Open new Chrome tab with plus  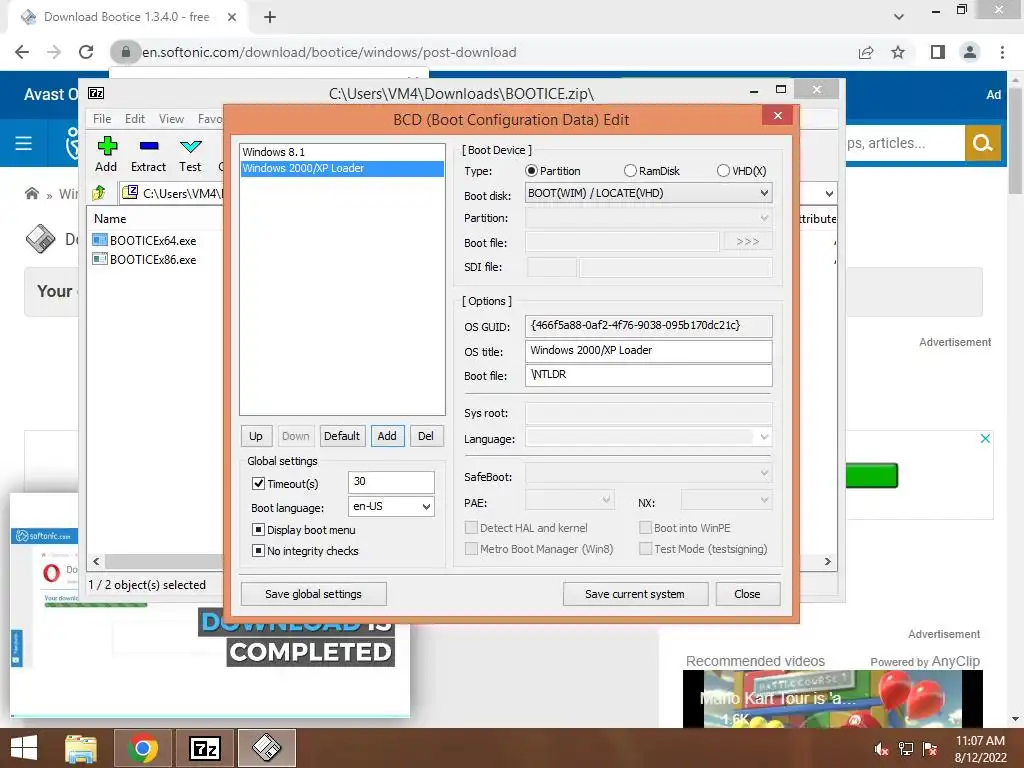pyautogui.click(x=270, y=17)
